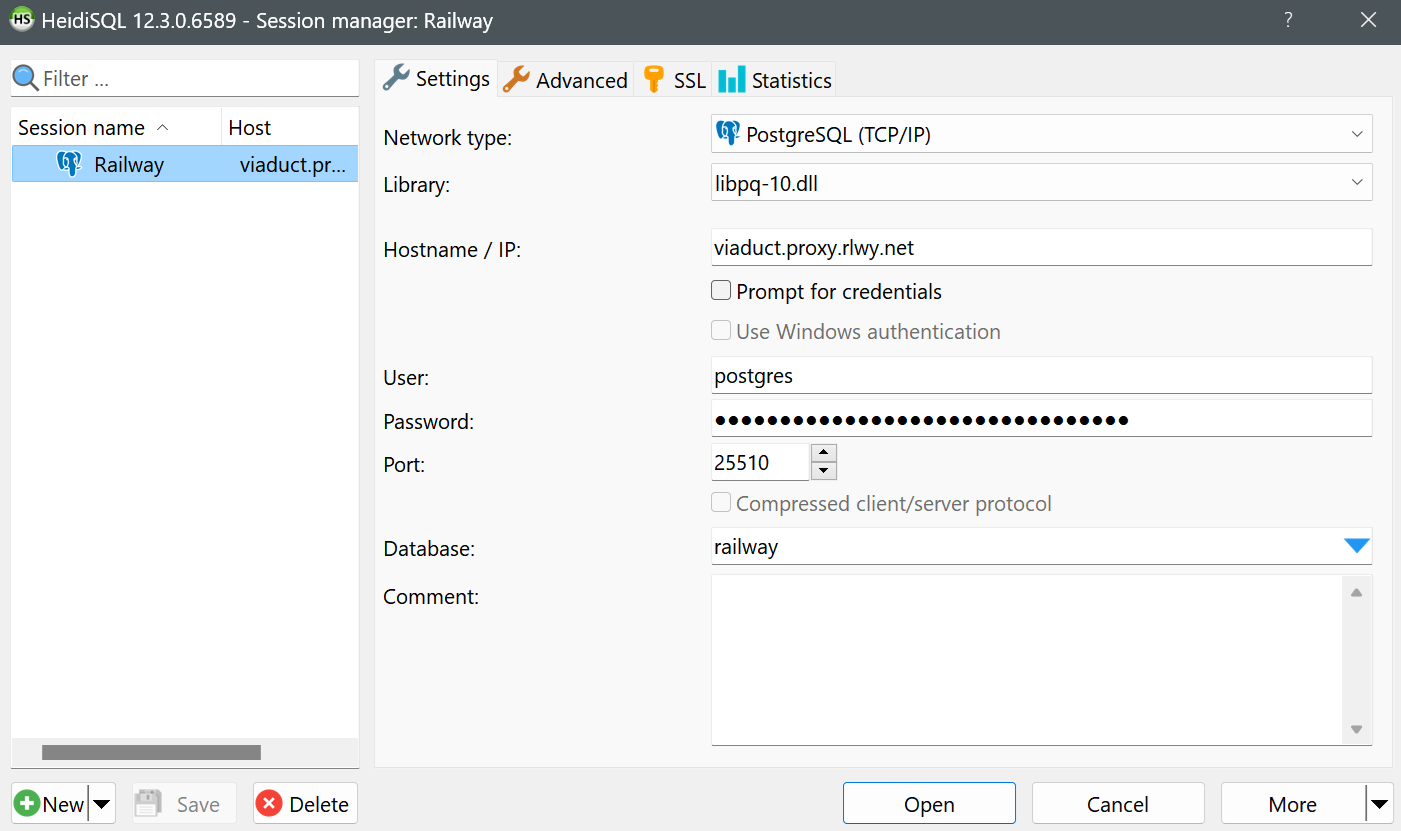1401x831 pixels.
Task: Click the bar chart icon on Statistics tab
Action: tap(732, 80)
